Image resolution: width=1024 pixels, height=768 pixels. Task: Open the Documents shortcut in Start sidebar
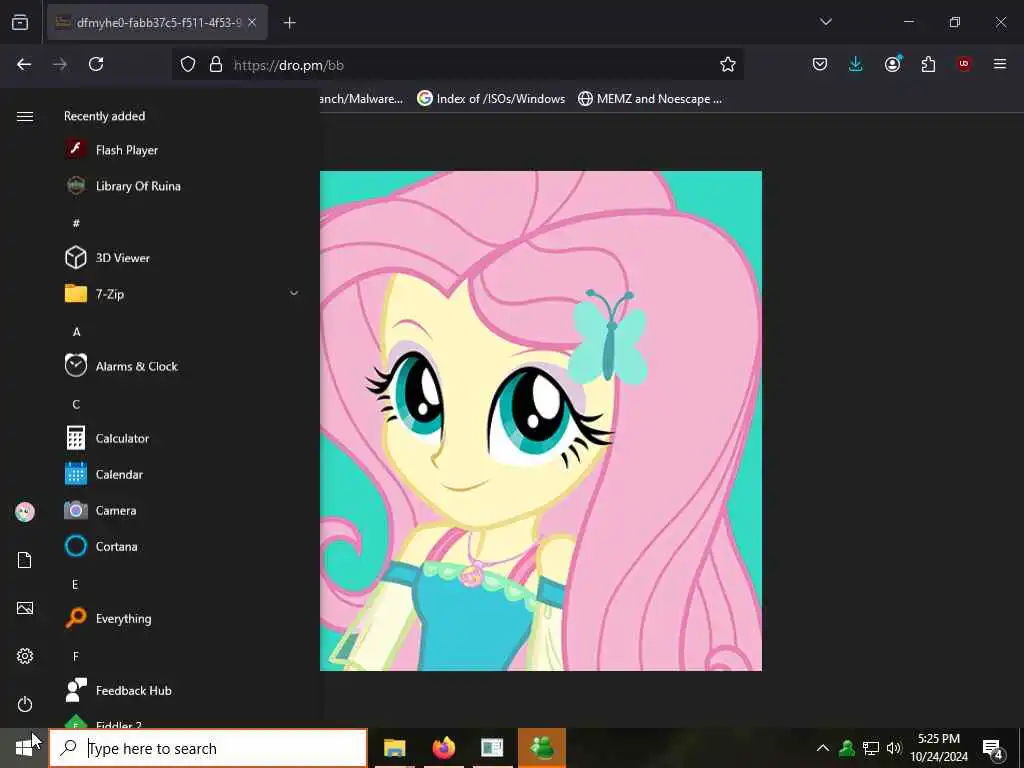[x=25, y=560]
